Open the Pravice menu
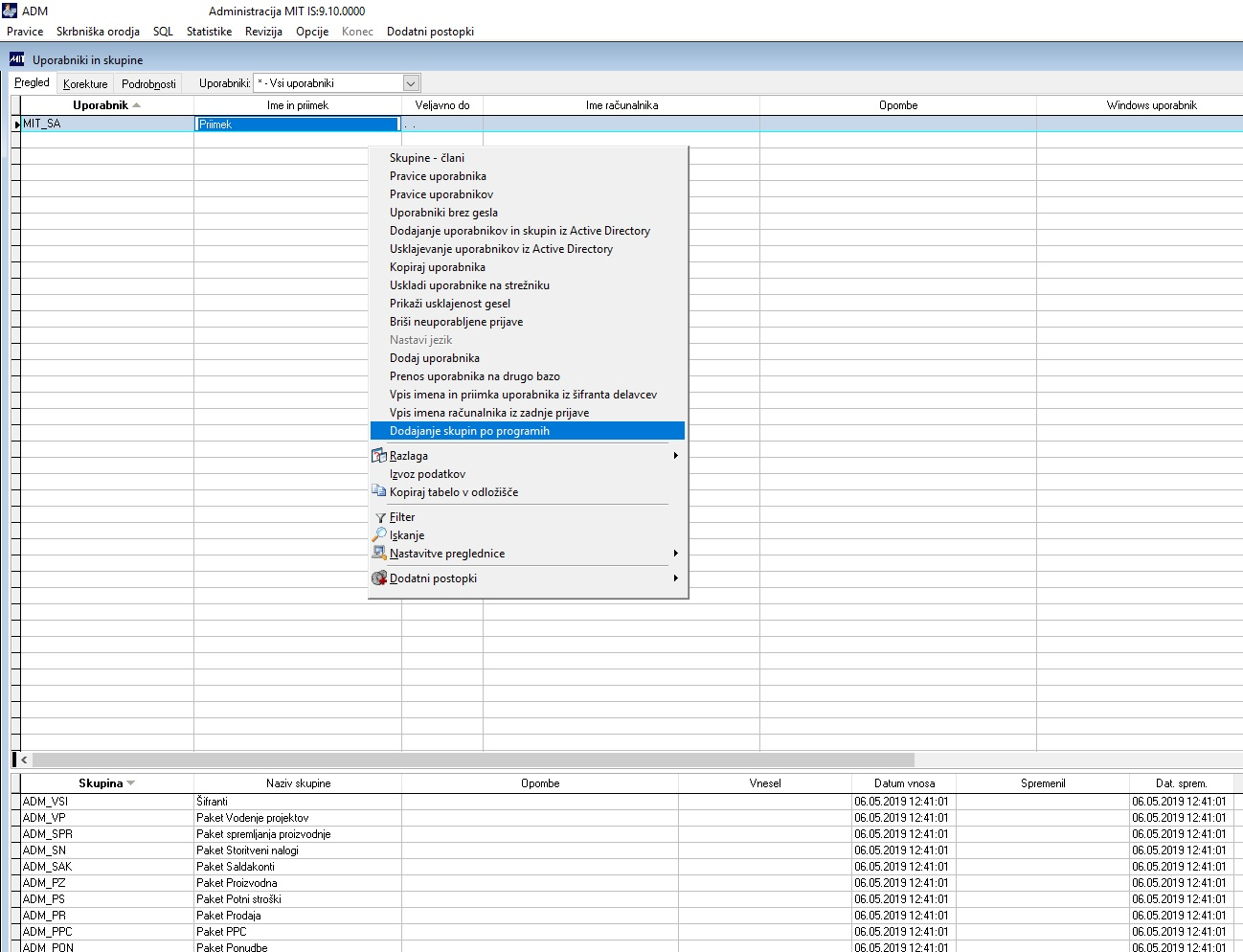The width and height of the screenshot is (1243, 952). [x=25, y=32]
